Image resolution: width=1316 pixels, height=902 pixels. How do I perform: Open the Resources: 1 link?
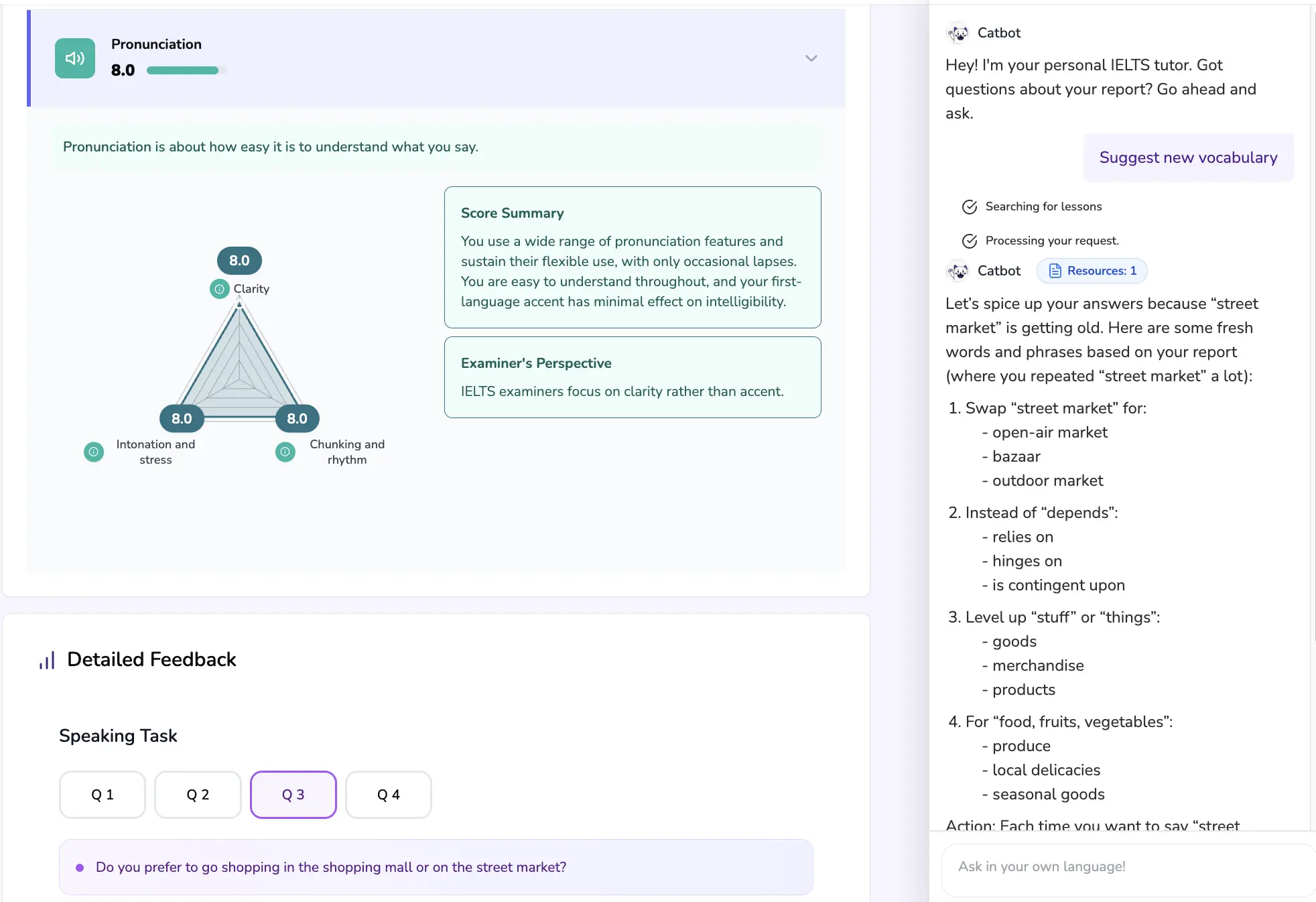pyautogui.click(x=1092, y=271)
